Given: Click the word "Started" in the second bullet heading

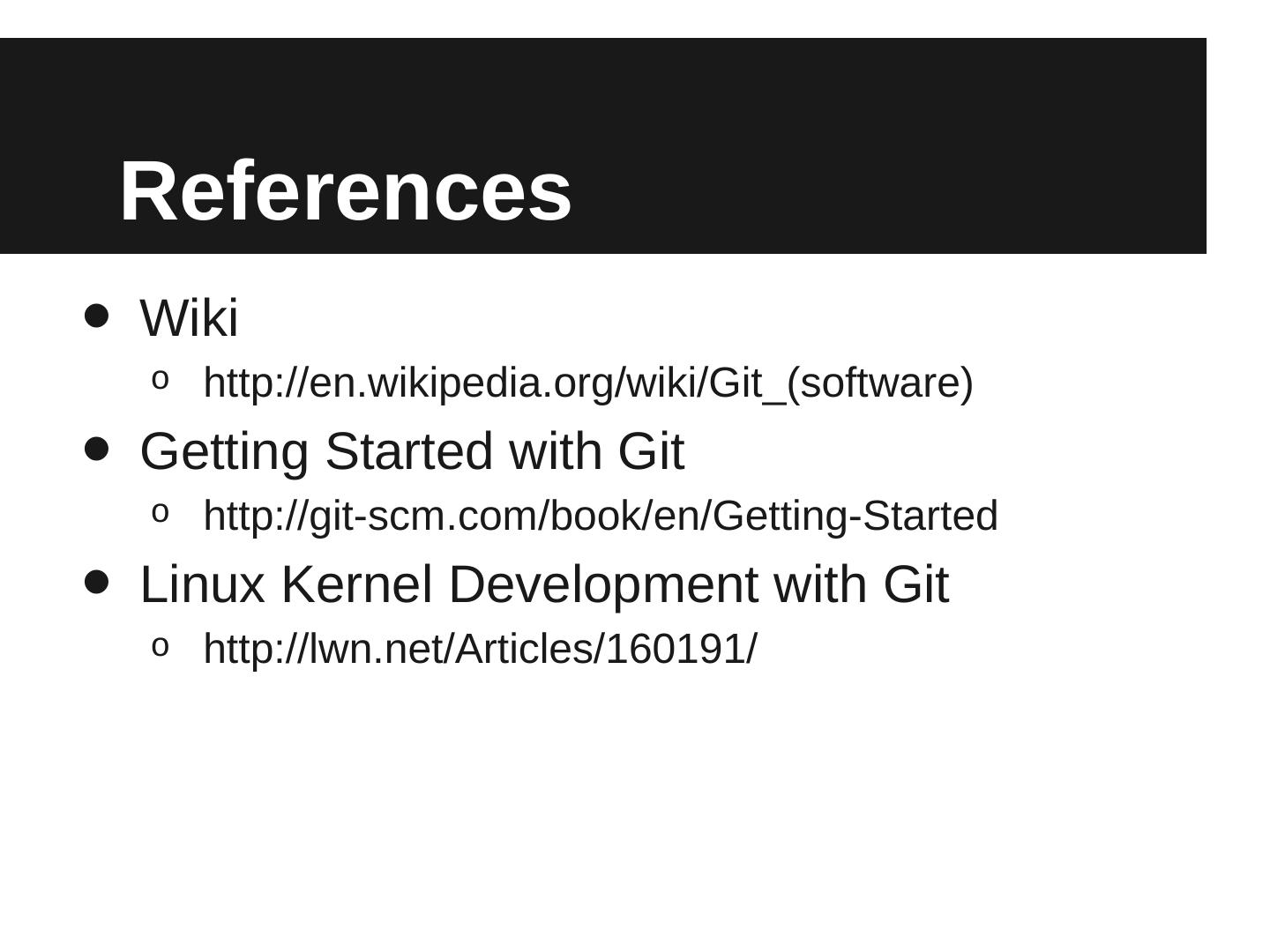Looking at the screenshot, I should [408, 451].
